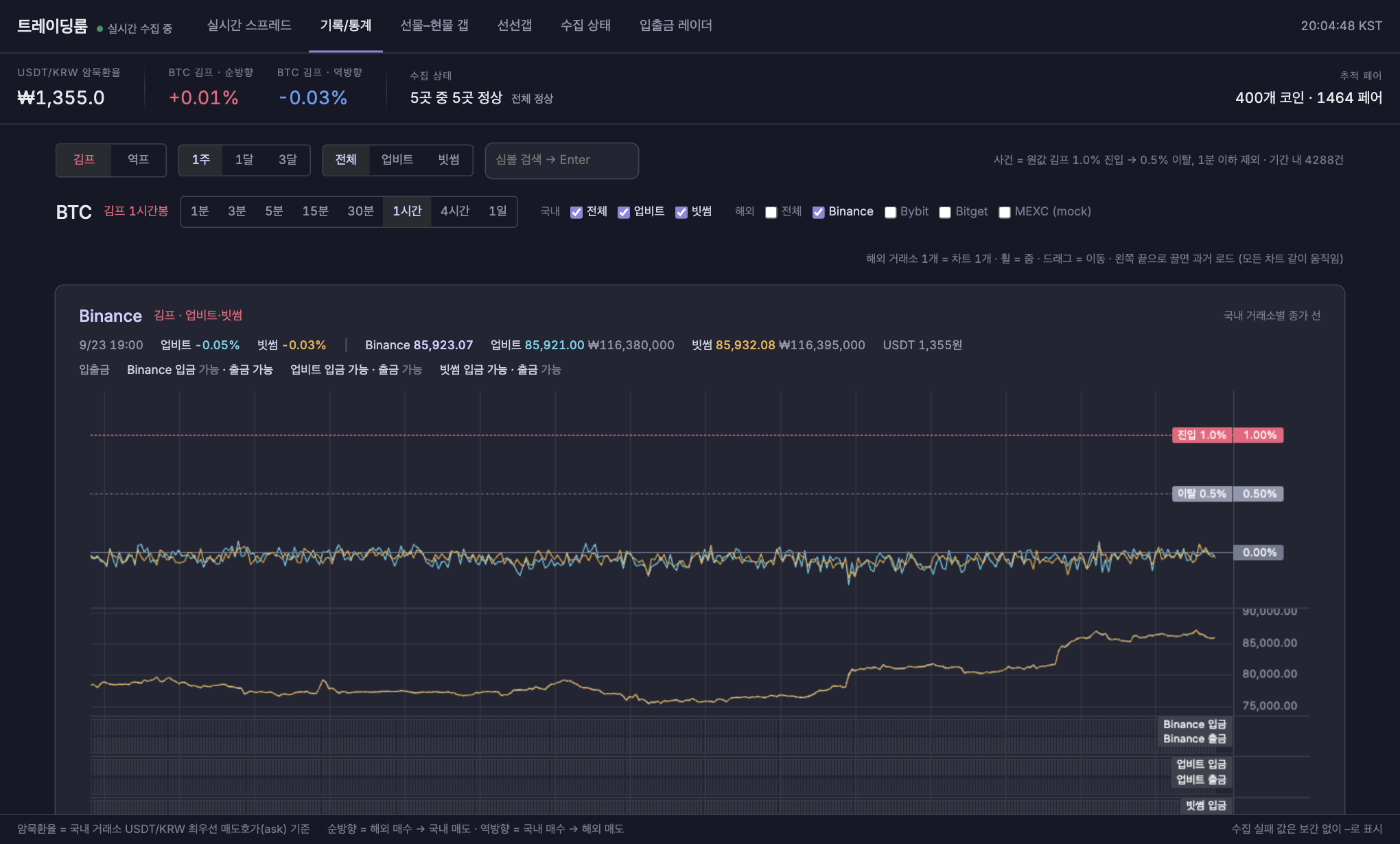Uncheck the Binance checkbox
The height and width of the screenshot is (844, 1400).
coord(819,212)
